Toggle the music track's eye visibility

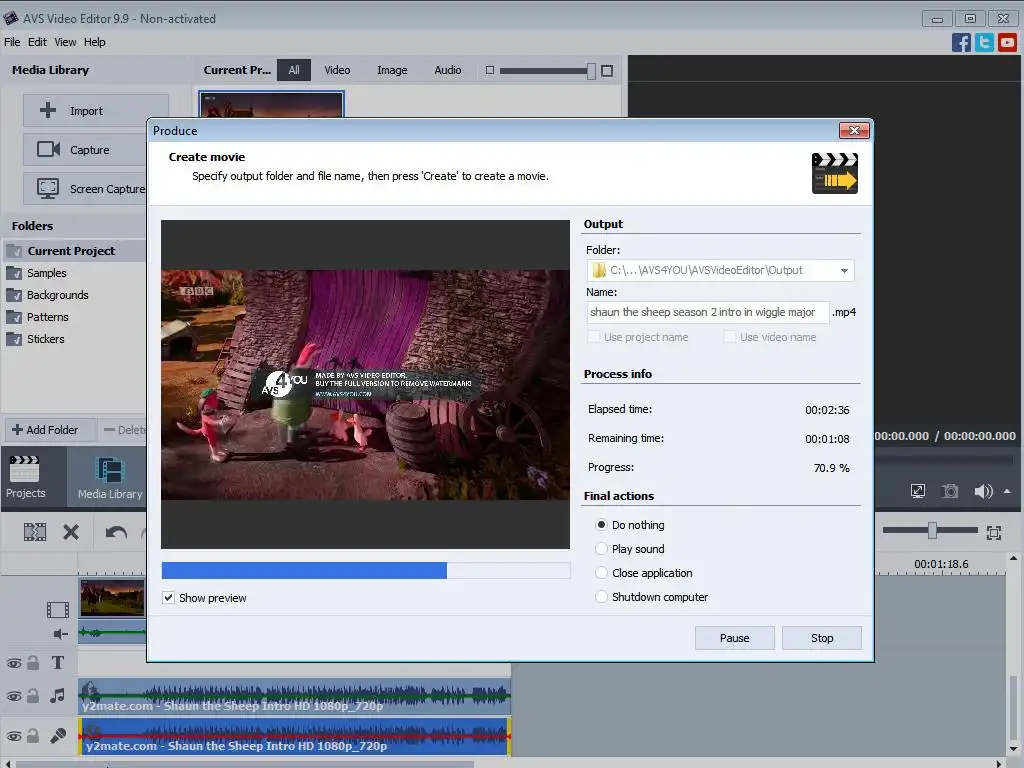14,696
